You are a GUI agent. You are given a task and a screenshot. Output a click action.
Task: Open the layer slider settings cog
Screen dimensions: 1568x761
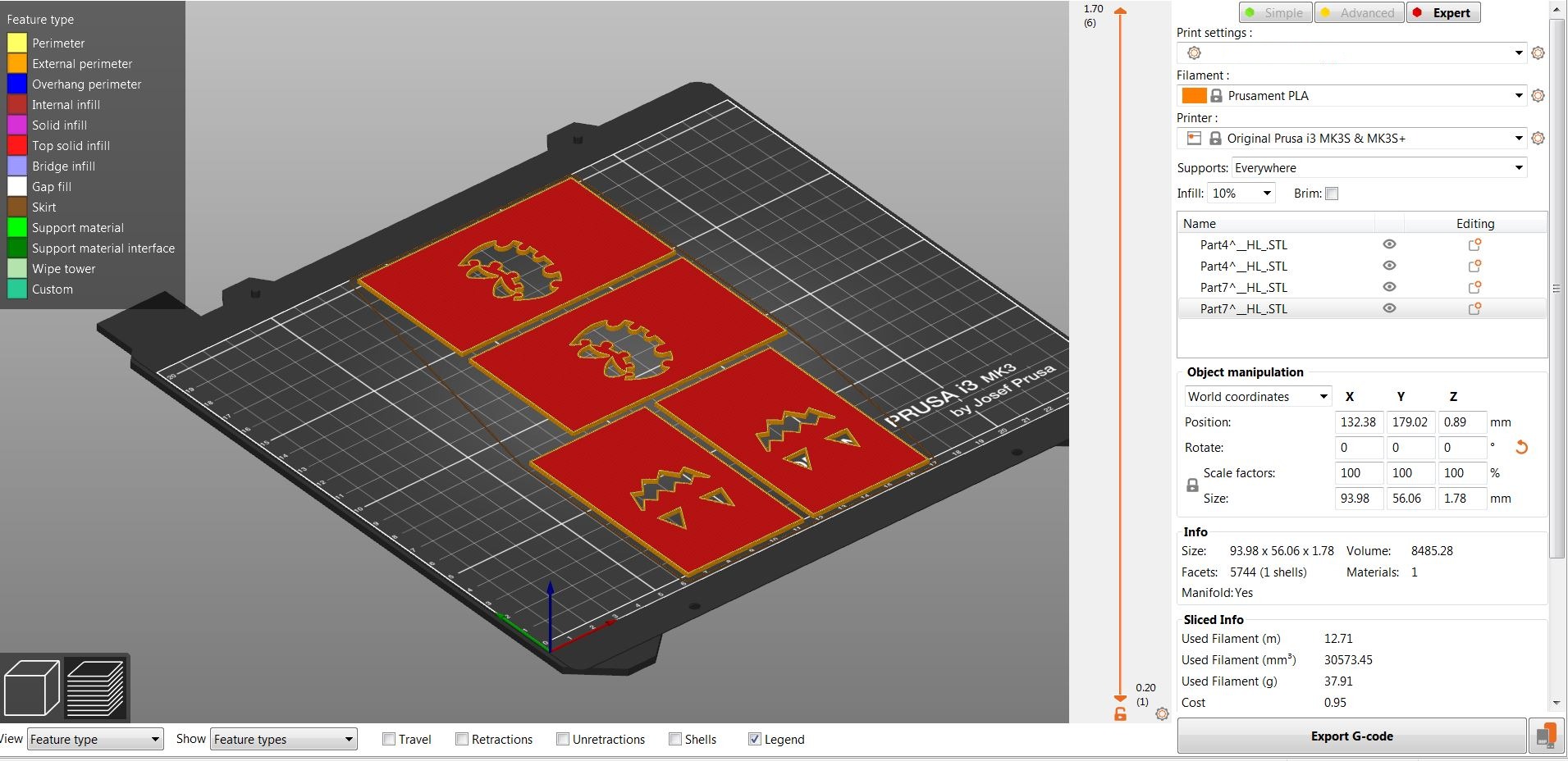pyautogui.click(x=1162, y=714)
